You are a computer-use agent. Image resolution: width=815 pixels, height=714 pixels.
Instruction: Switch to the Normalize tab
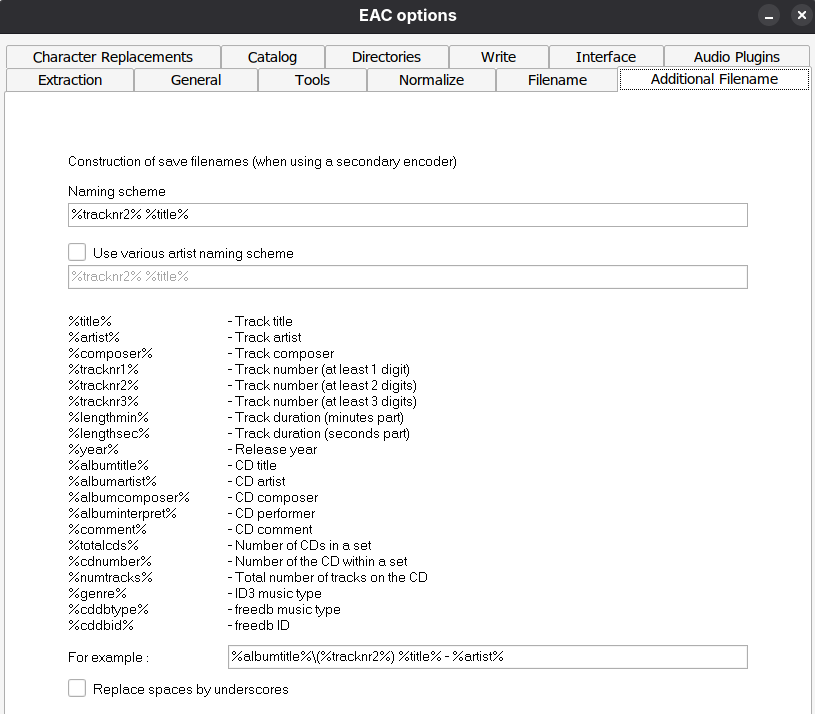431,80
